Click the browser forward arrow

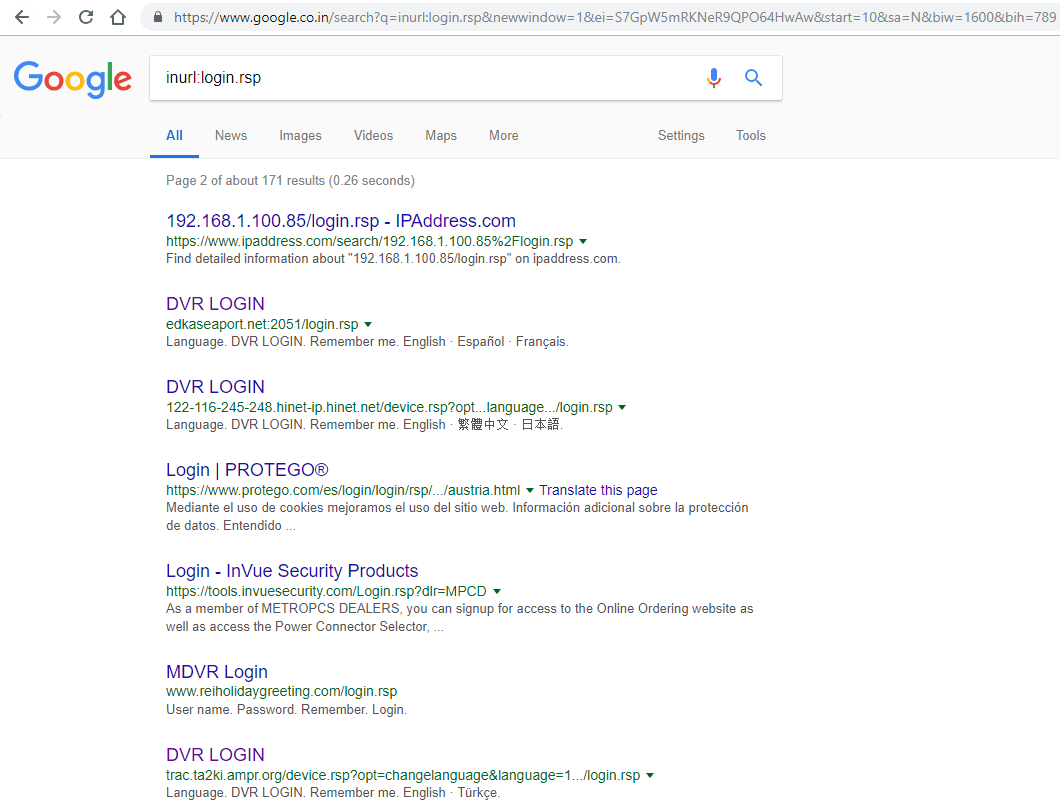tap(54, 17)
